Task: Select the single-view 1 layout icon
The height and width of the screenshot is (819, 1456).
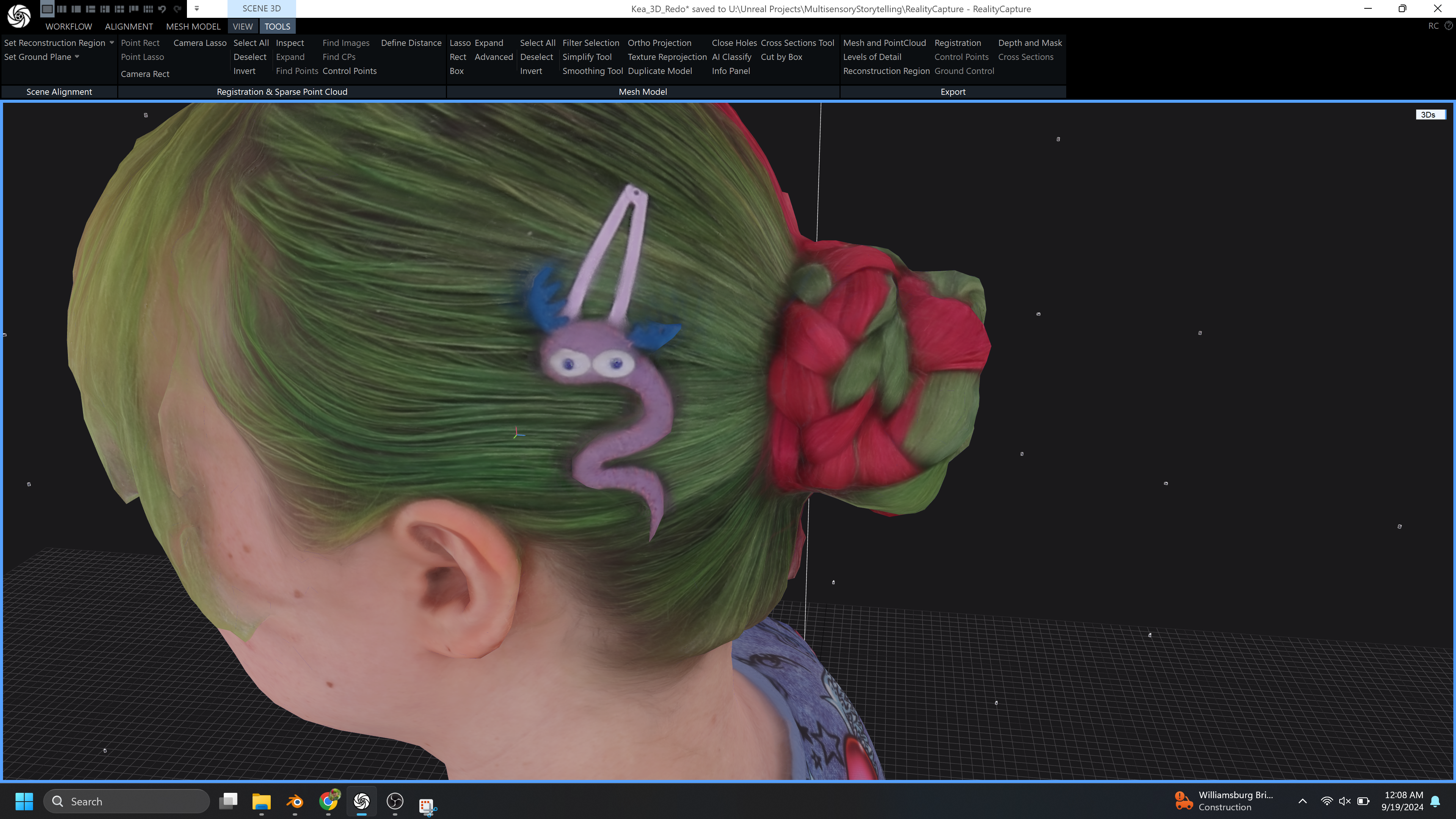Action: [x=47, y=8]
